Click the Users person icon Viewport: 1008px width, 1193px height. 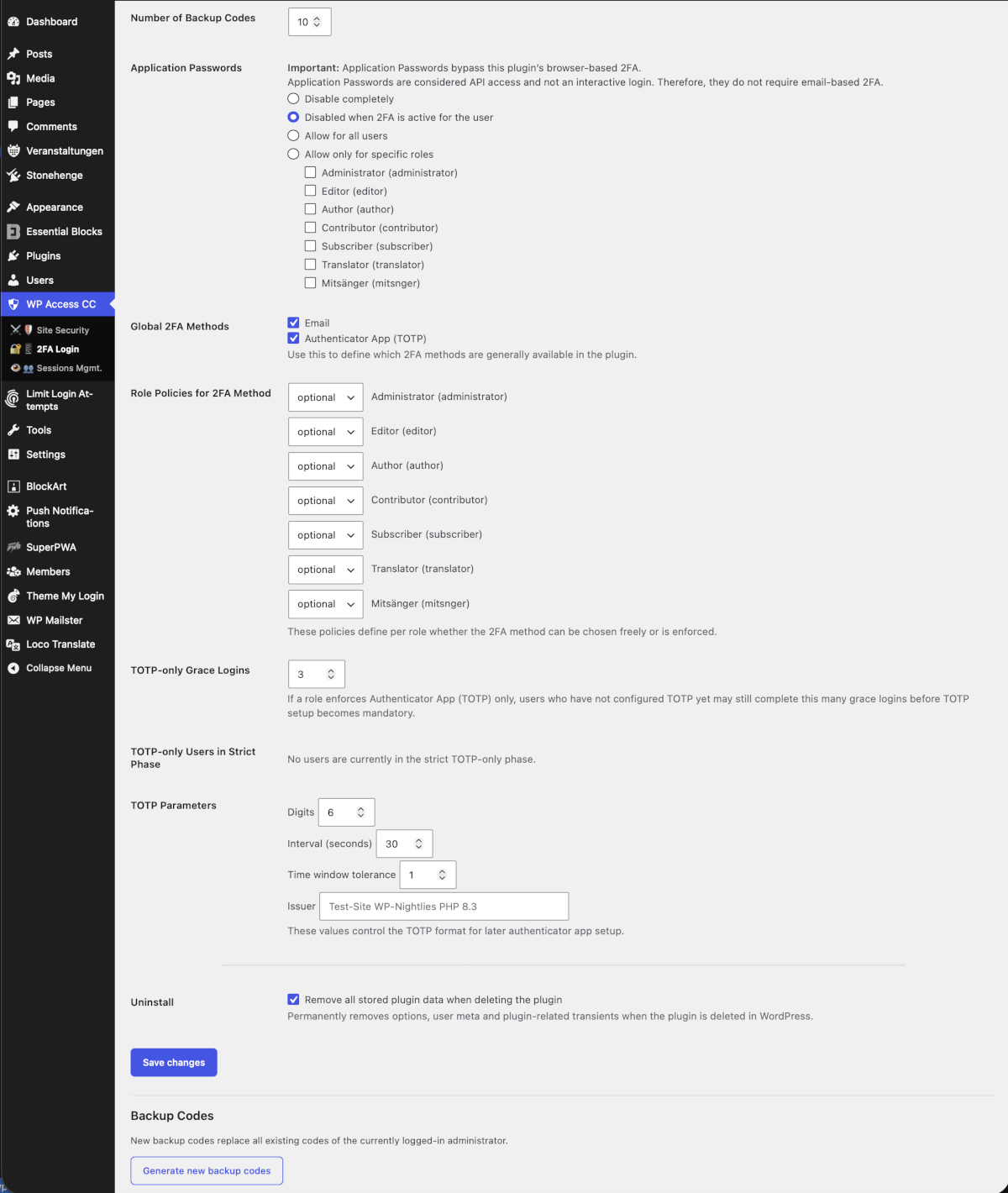(x=13, y=281)
